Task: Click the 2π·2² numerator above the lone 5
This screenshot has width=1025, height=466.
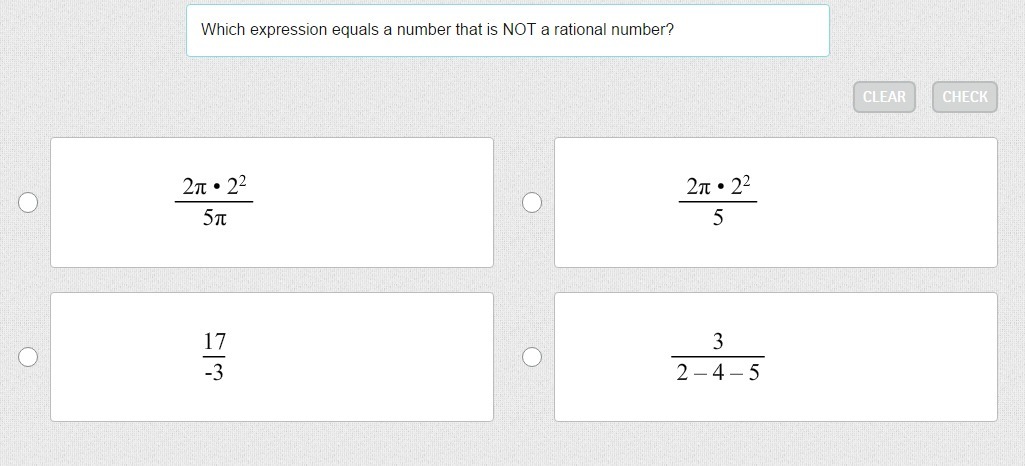Action: [718, 187]
